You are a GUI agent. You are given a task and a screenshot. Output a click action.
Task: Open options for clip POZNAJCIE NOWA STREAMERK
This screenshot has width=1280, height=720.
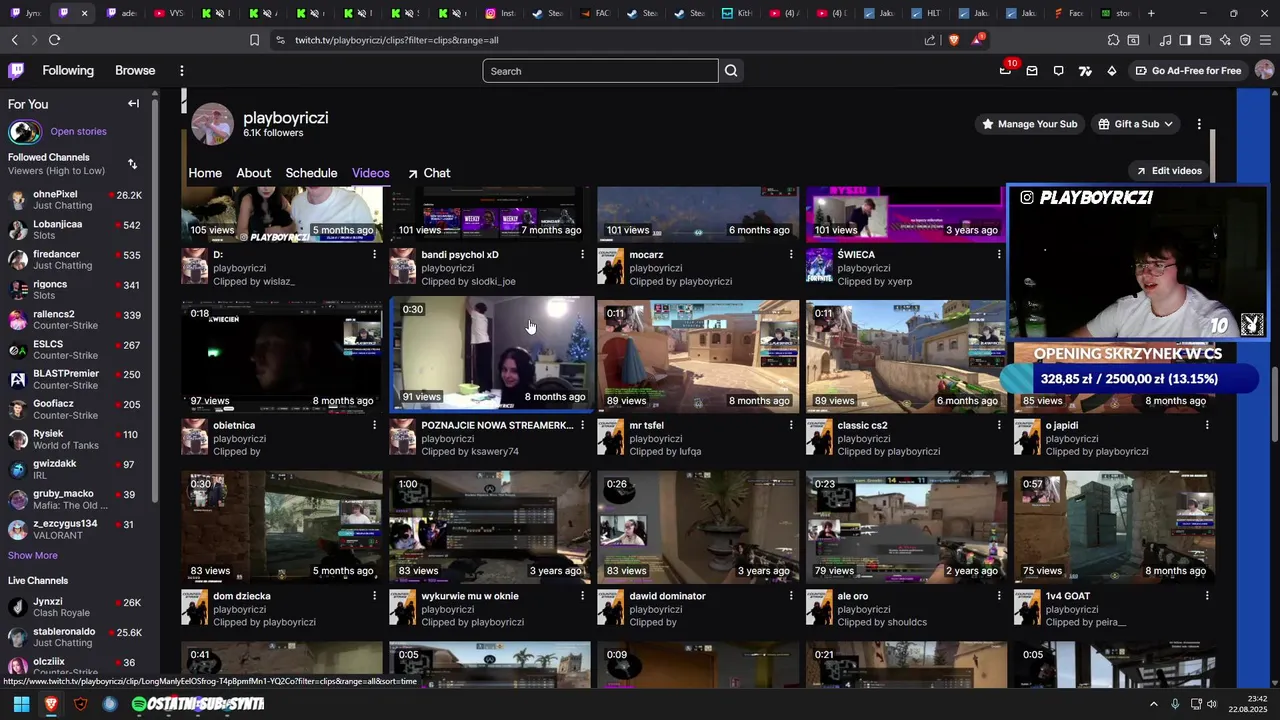[583, 425]
